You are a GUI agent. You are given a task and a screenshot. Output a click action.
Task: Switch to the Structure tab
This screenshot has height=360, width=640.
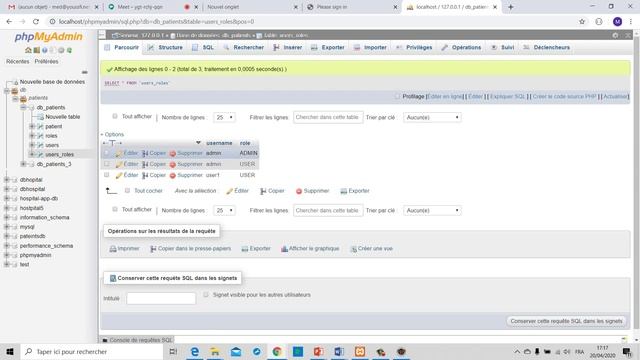click(165, 48)
